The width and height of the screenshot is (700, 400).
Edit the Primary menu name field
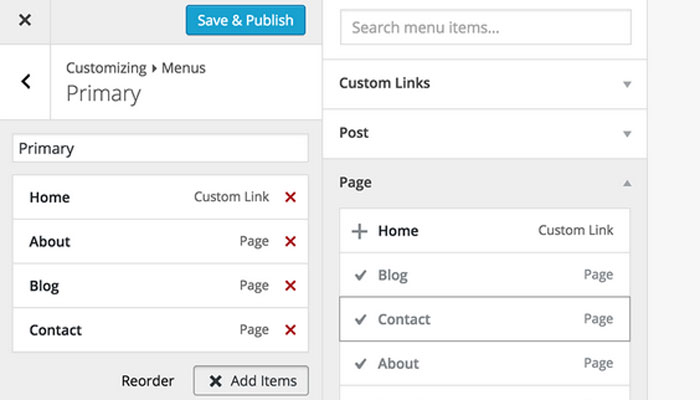pos(160,148)
